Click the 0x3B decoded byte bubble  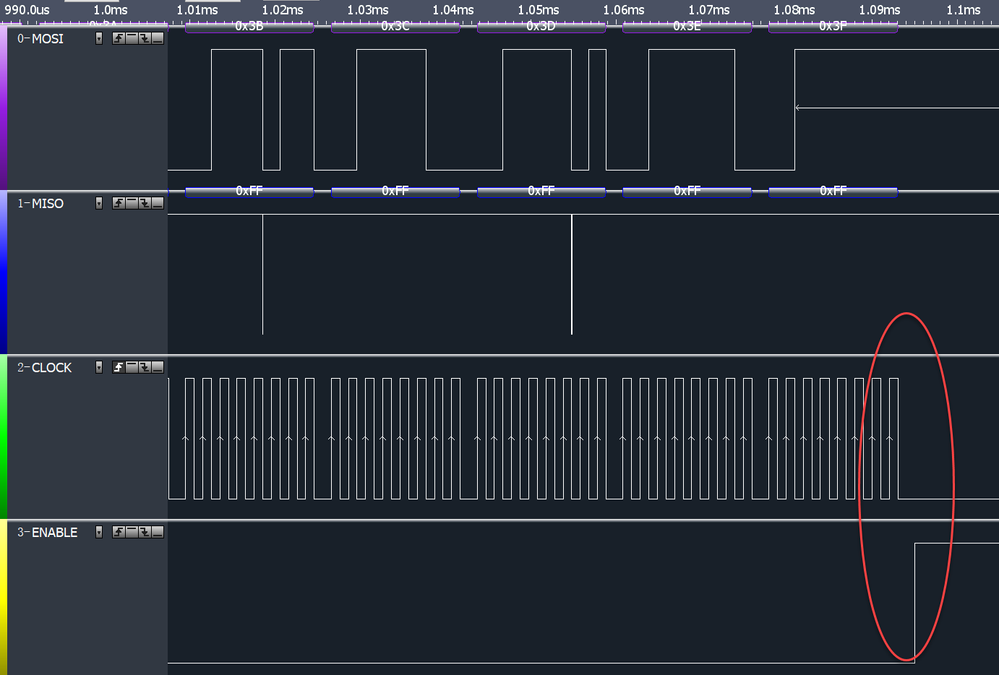[x=249, y=27]
